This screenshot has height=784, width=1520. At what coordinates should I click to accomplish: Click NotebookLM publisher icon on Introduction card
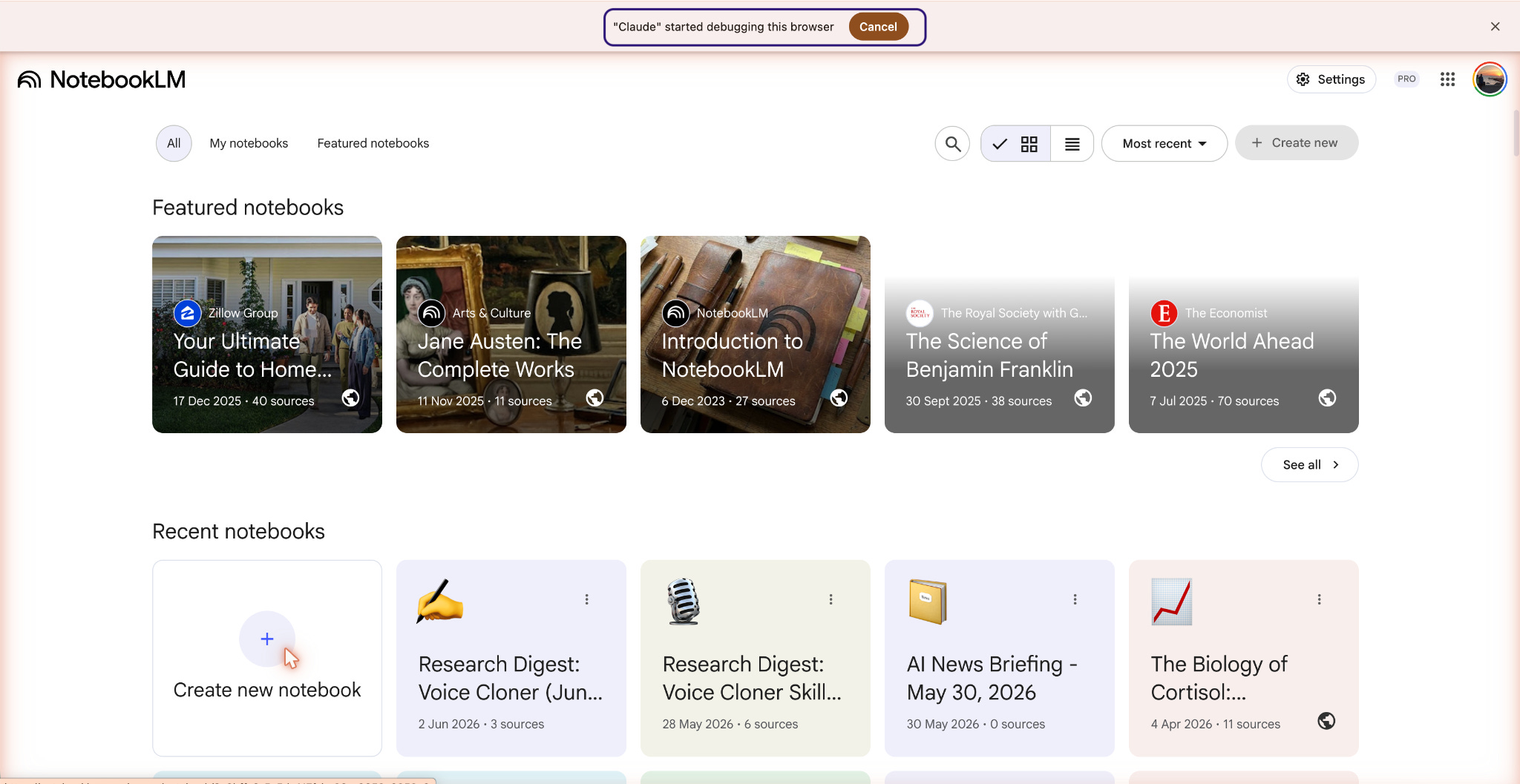pos(675,313)
